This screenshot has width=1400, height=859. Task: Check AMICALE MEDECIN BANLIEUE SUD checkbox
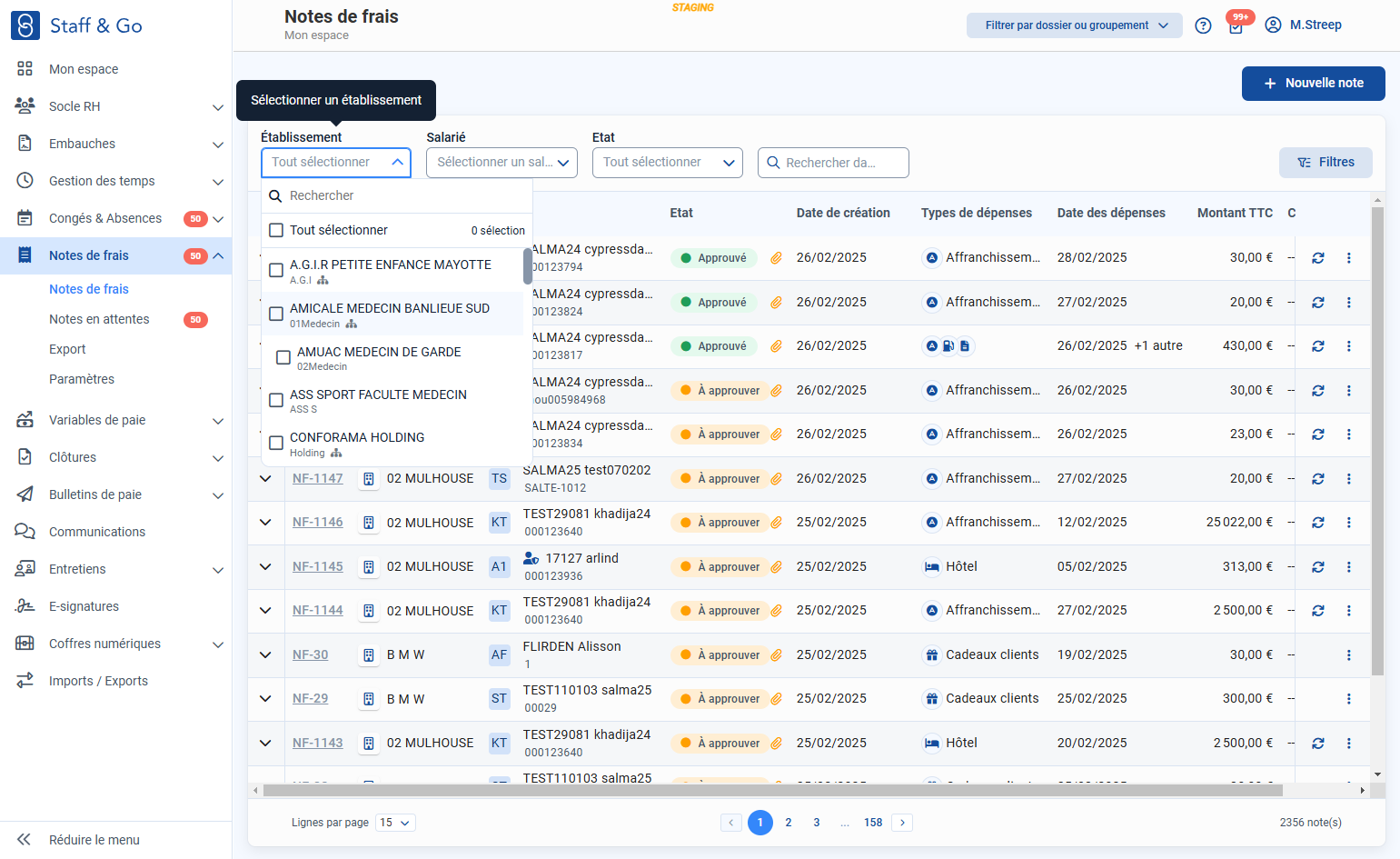276,314
